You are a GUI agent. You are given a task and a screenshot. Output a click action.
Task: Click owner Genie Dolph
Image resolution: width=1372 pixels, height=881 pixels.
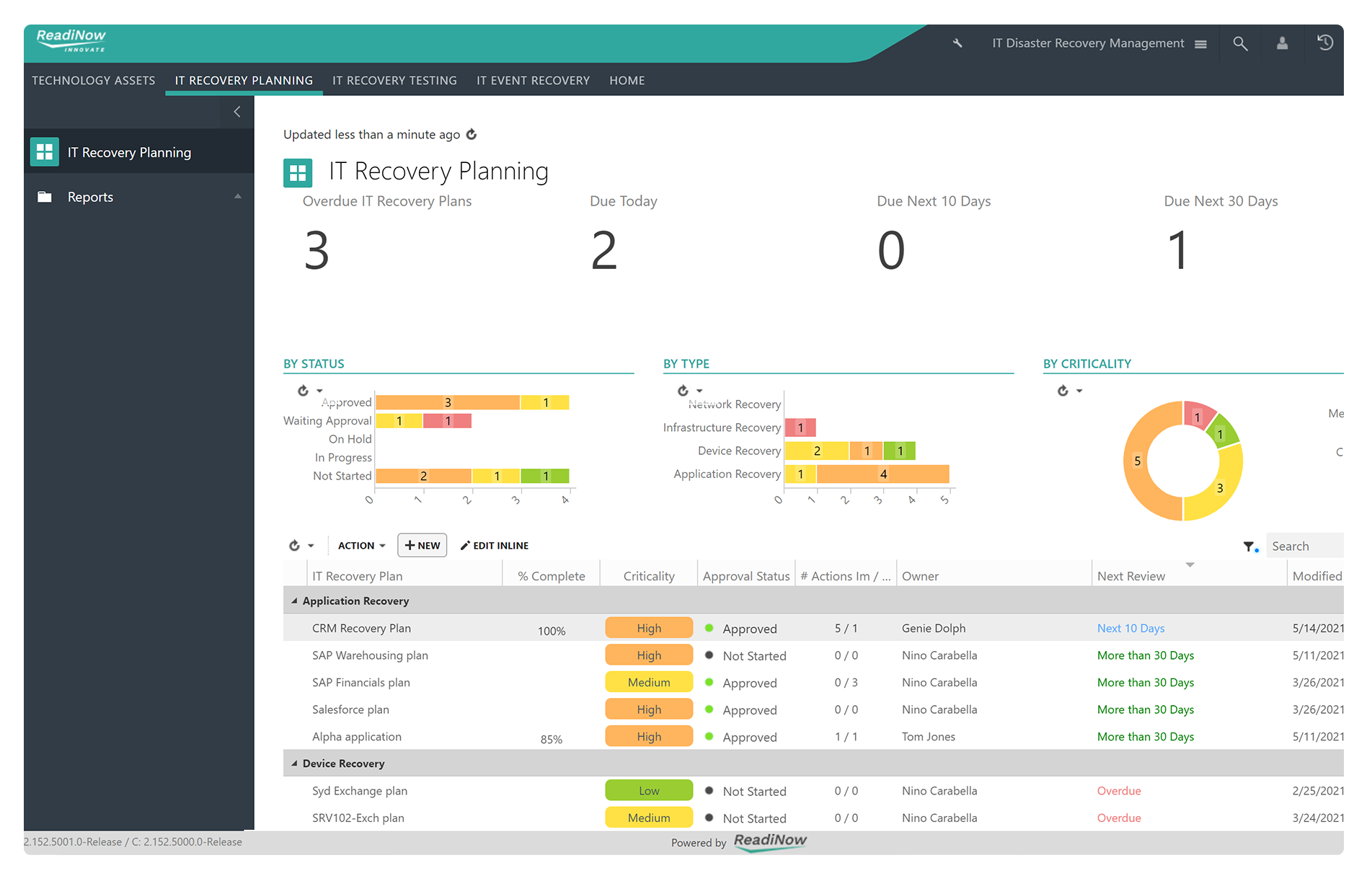pyautogui.click(x=934, y=628)
